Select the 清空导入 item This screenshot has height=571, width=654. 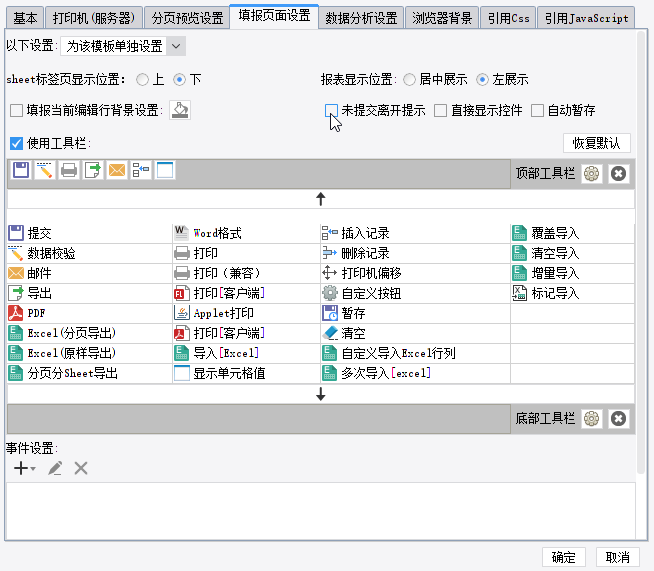coord(572,253)
